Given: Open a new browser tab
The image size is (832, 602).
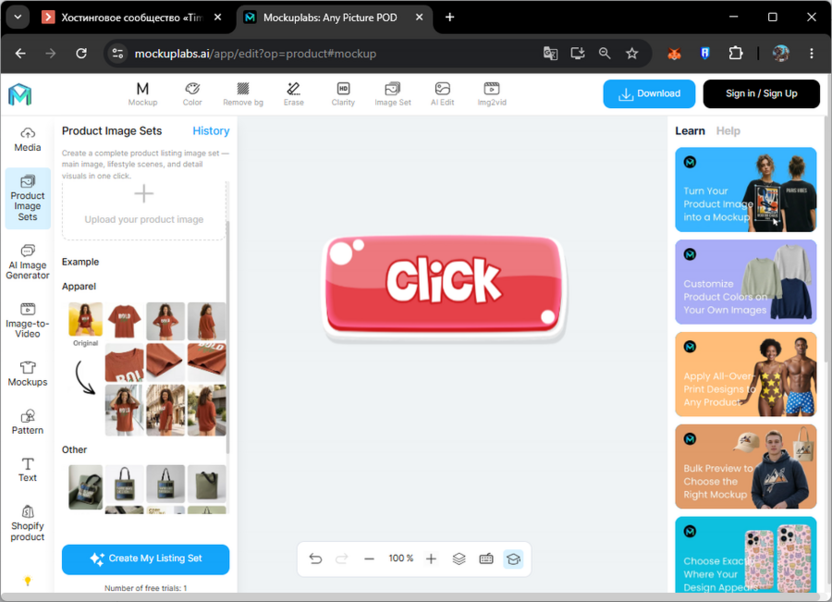Looking at the screenshot, I should [449, 18].
